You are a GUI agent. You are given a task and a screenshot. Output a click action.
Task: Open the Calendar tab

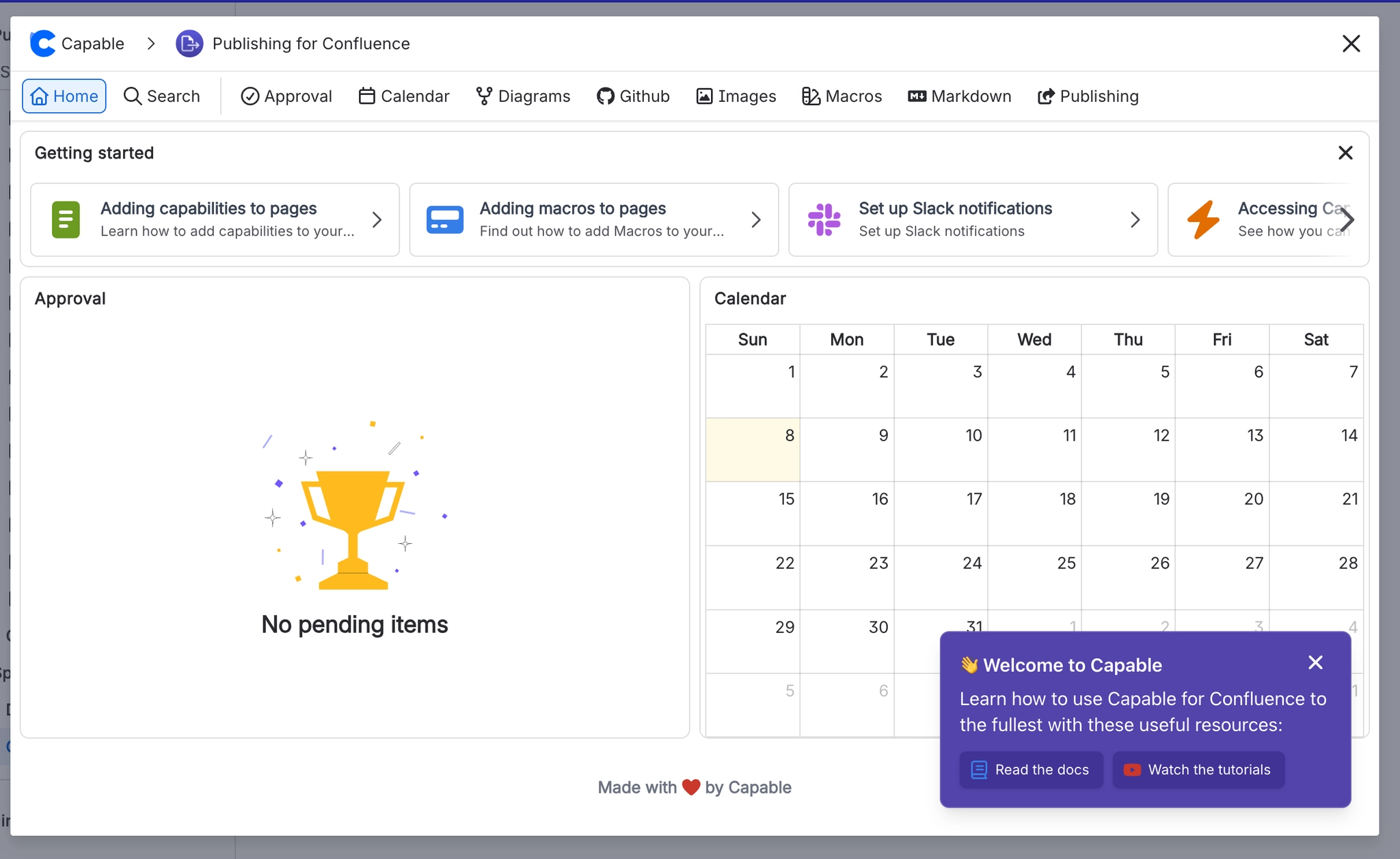coord(404,96)
